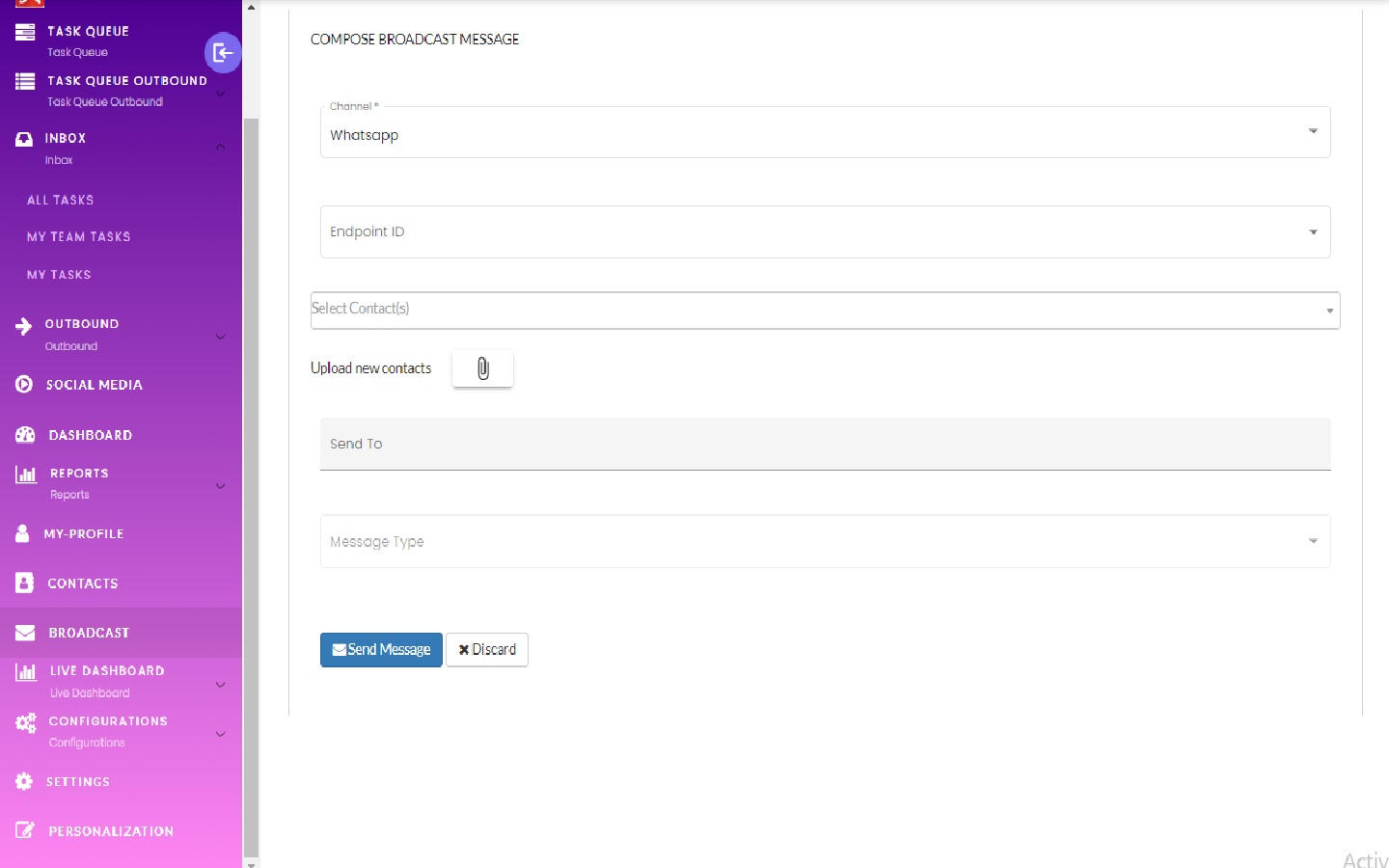1389x868 pixels.
Task: Click the Contacts address book icon
Action: 25,583
